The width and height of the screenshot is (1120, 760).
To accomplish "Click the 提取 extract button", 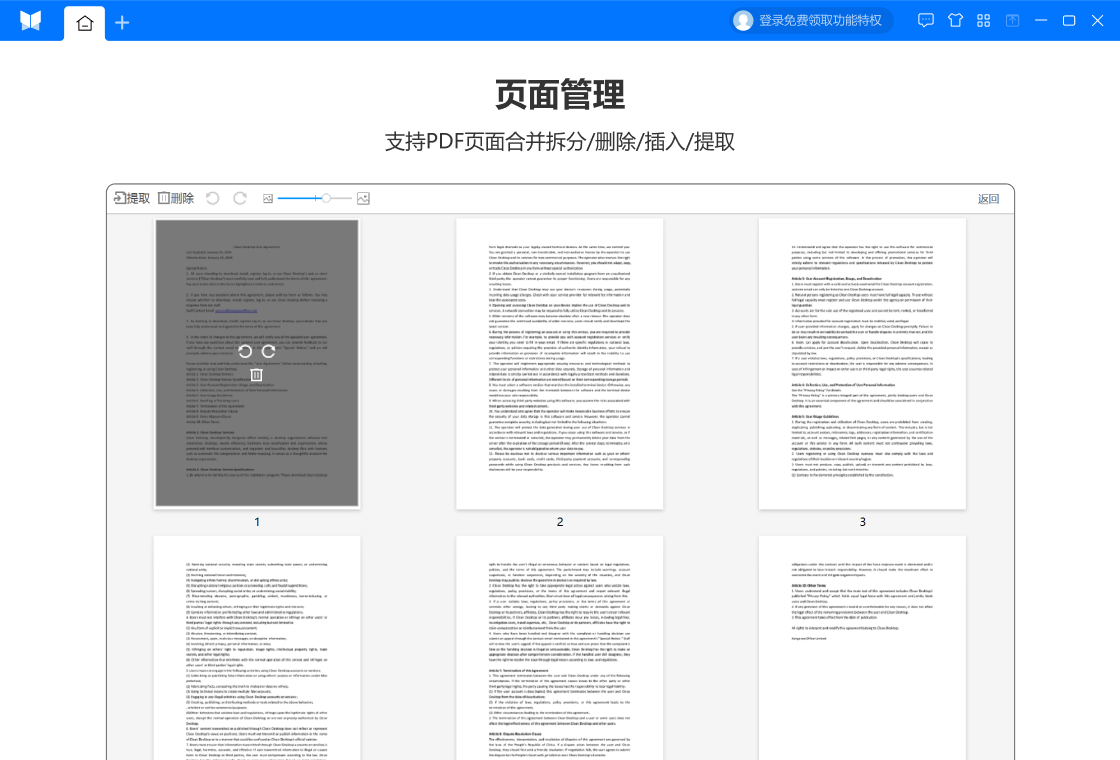I will pyautogui.click(x=132, y=198).
